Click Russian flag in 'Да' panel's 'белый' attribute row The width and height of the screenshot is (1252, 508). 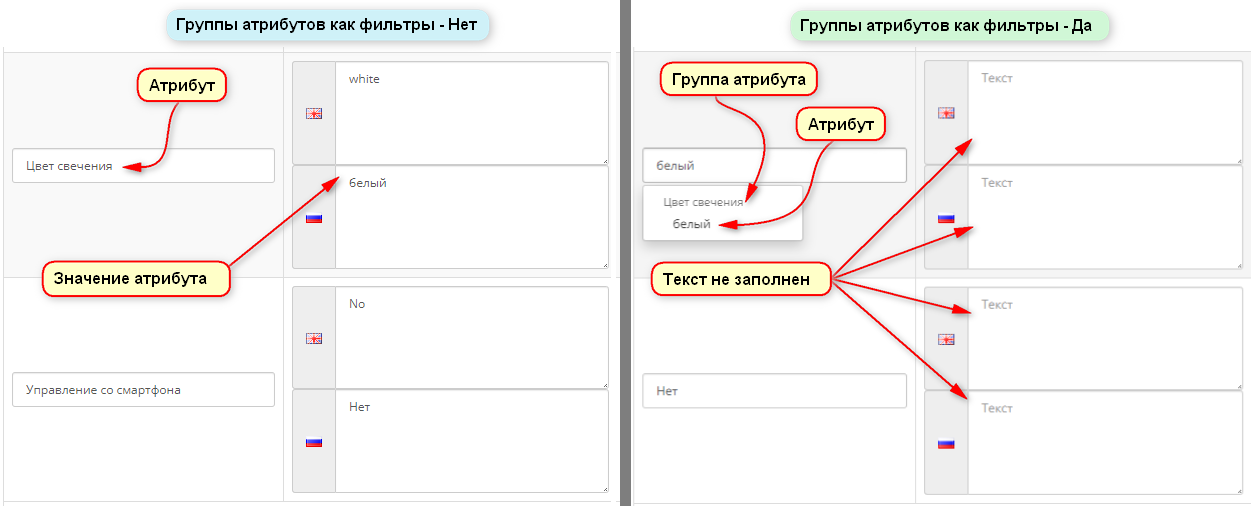[946, 218]
